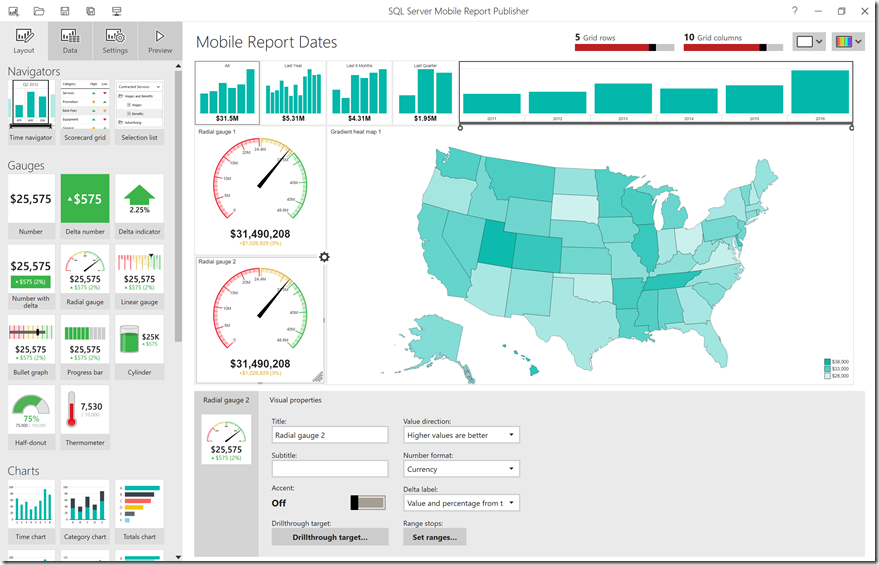The image size is (879, 565).
Task: Toggle the Accent switch
Action: 367,503
